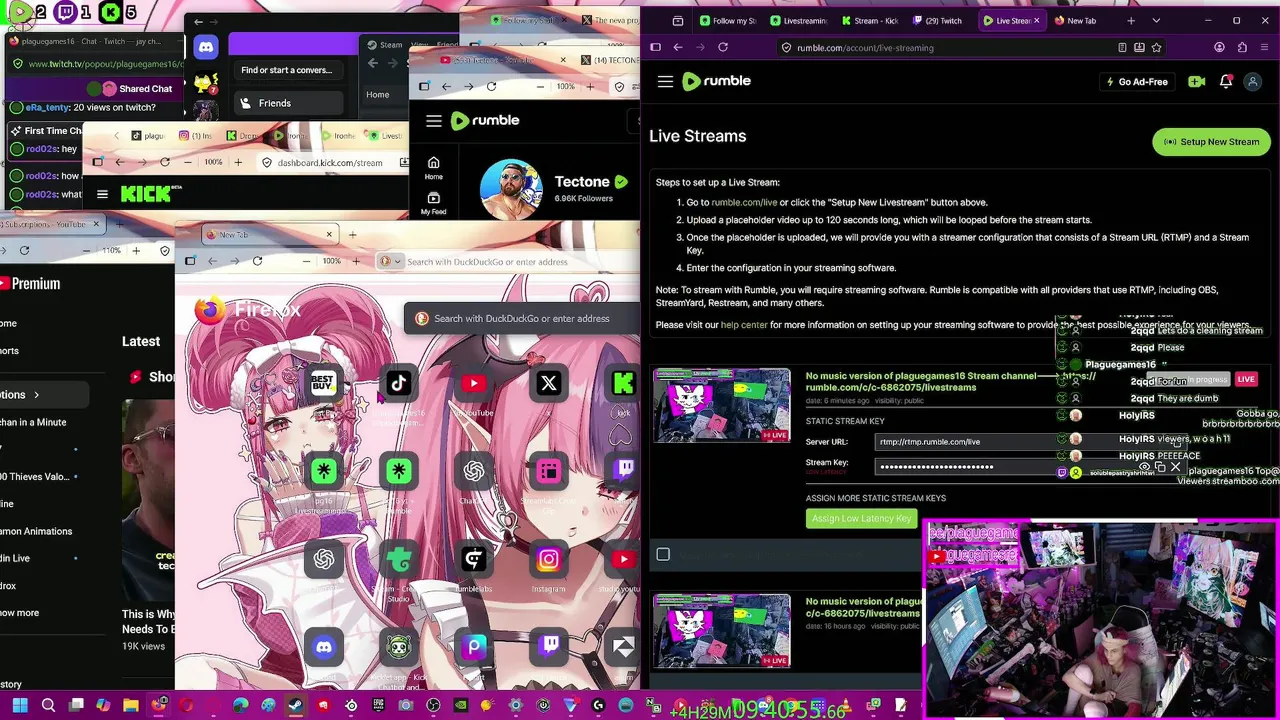1280x720 pixels.
Task: Click the Rumble logo on Live Streams page
Action: [716, 81]
